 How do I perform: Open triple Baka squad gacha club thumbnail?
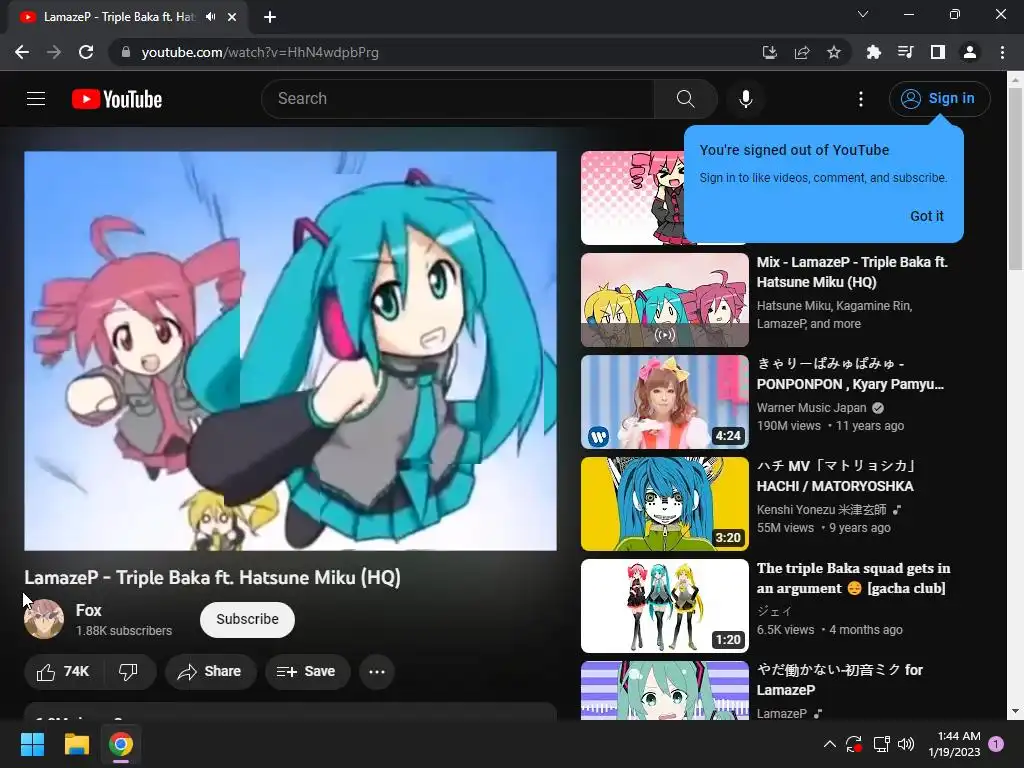(x=665, y=605)
